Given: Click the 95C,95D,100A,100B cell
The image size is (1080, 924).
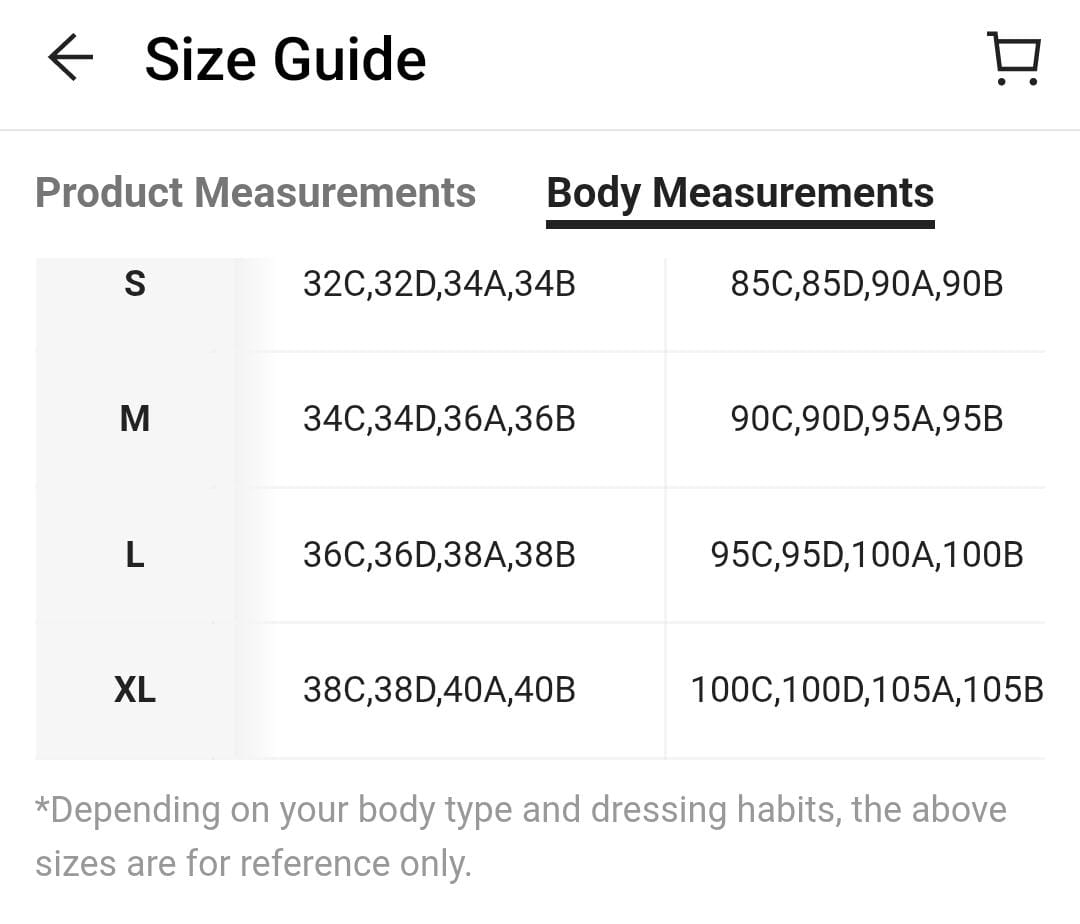Looking at the screenshot, I should click(866, 554).
